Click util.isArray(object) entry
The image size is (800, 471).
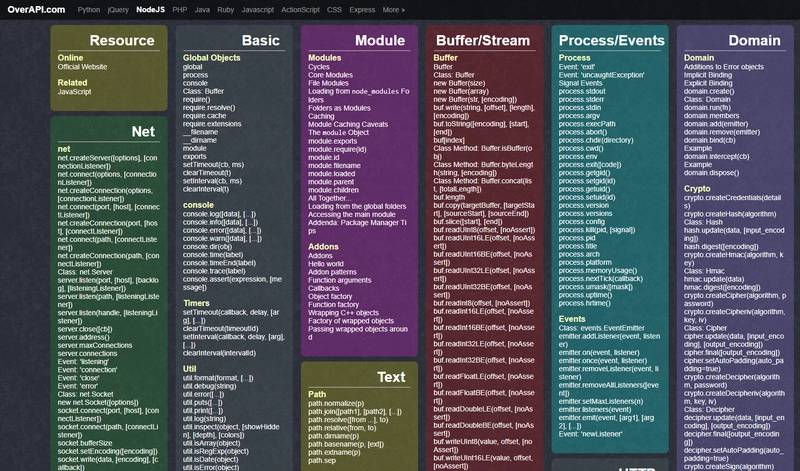tap(211, 443)
